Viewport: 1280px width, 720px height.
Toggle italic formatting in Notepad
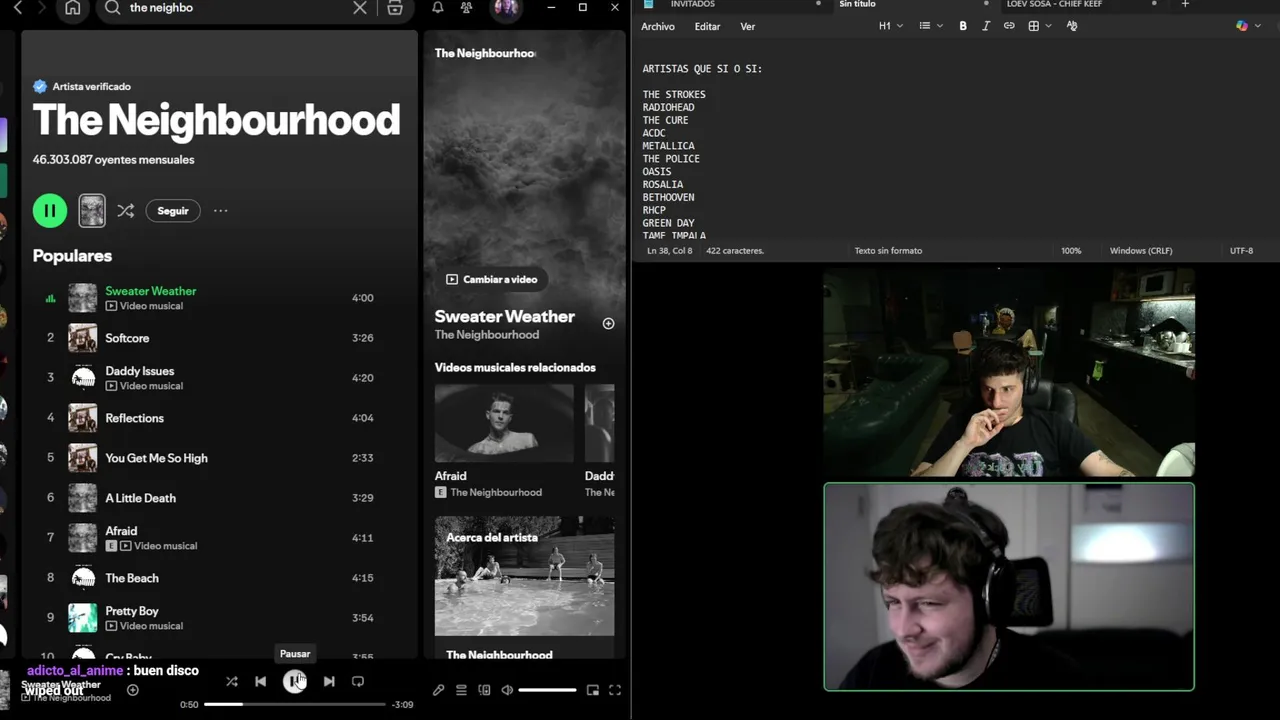pos(986,26)
